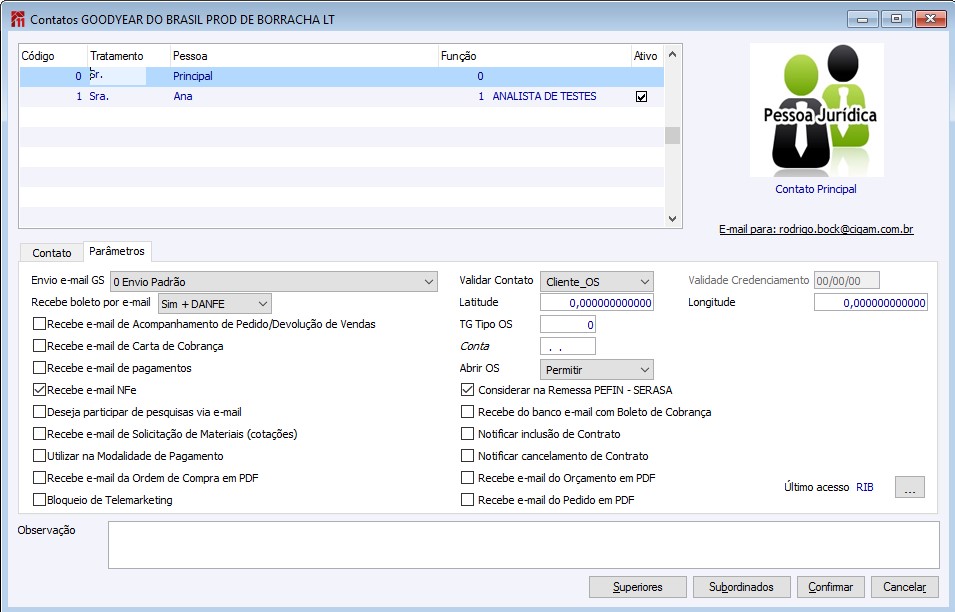The width and height of the screenshot is (955, 612).
Task: Enable Notificar inclusão de Contrato
Action: pos(467,434)
